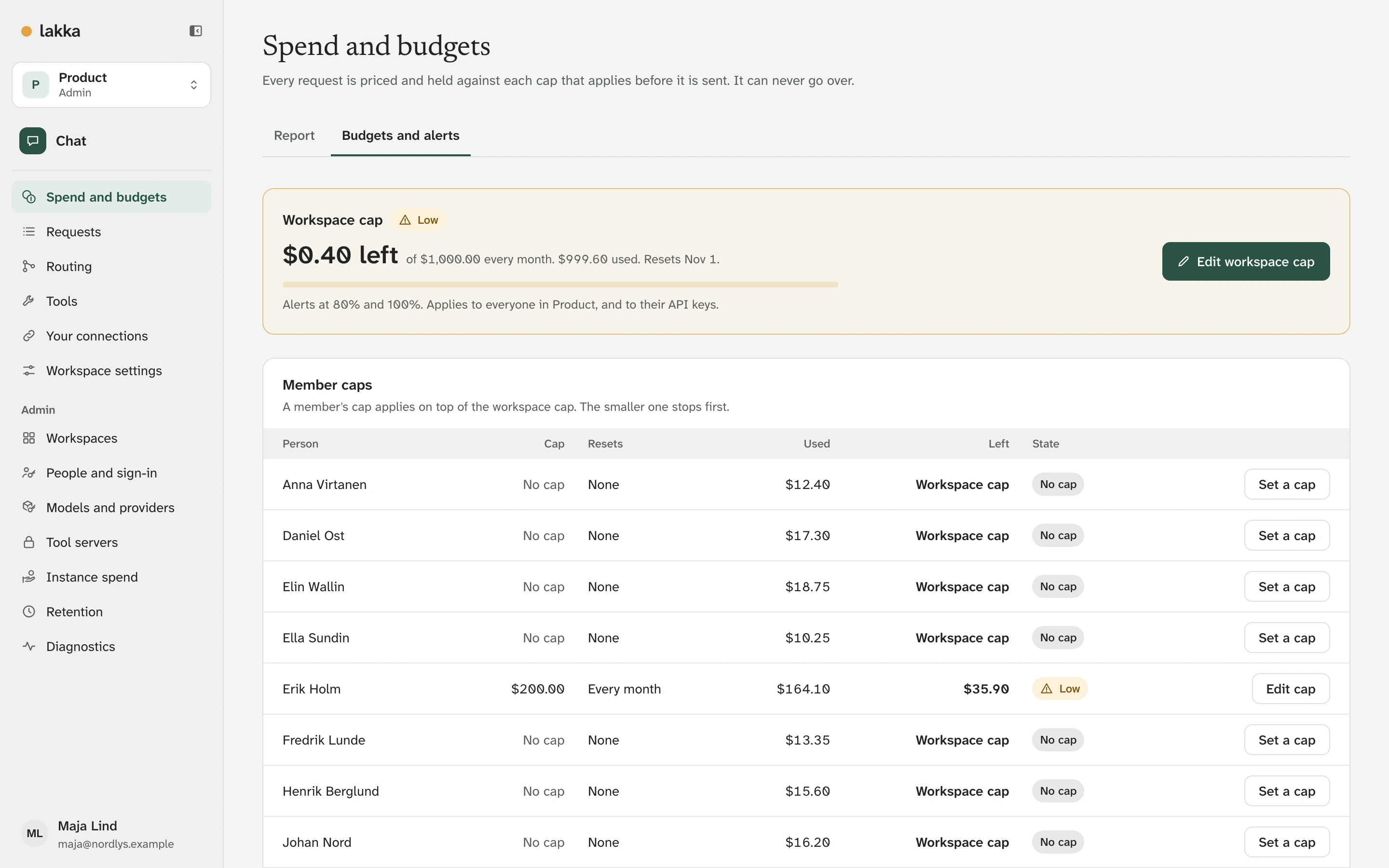
Task: Open Requests in the sidebar
Action: (111, 232)
